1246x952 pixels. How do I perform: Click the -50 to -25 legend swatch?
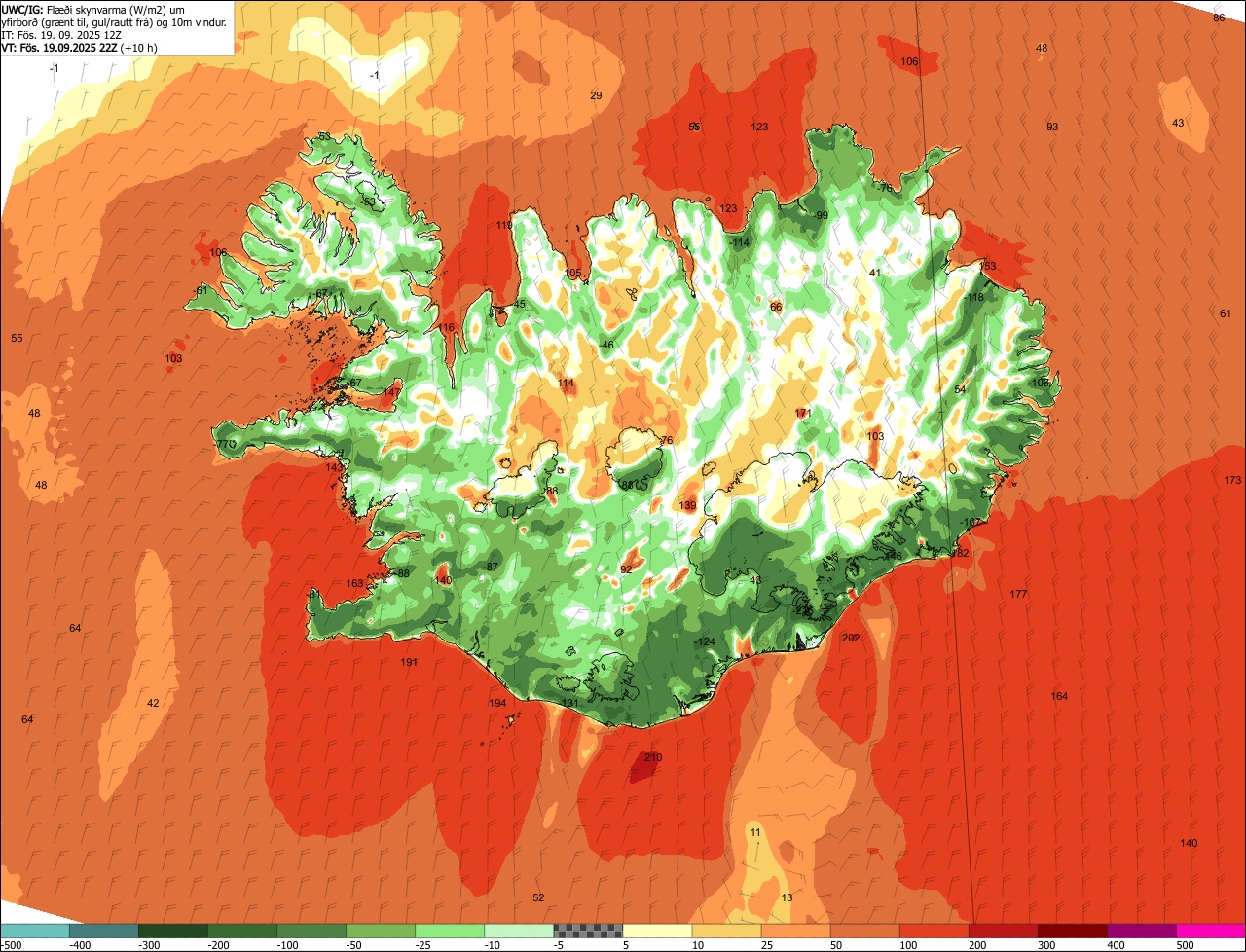point(380,931)
